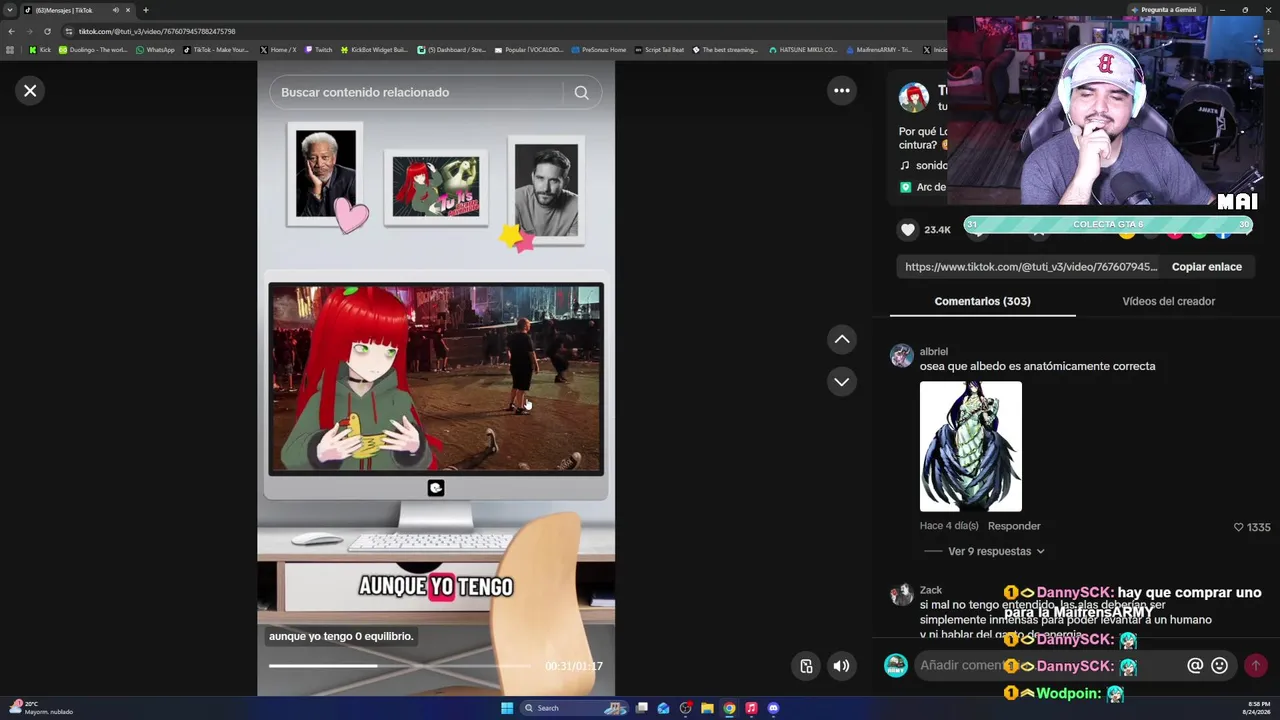Expand Ver 9 respuestas replies
The width and height of the screenshot is (1280, 720).
click(x=996, y=551)
